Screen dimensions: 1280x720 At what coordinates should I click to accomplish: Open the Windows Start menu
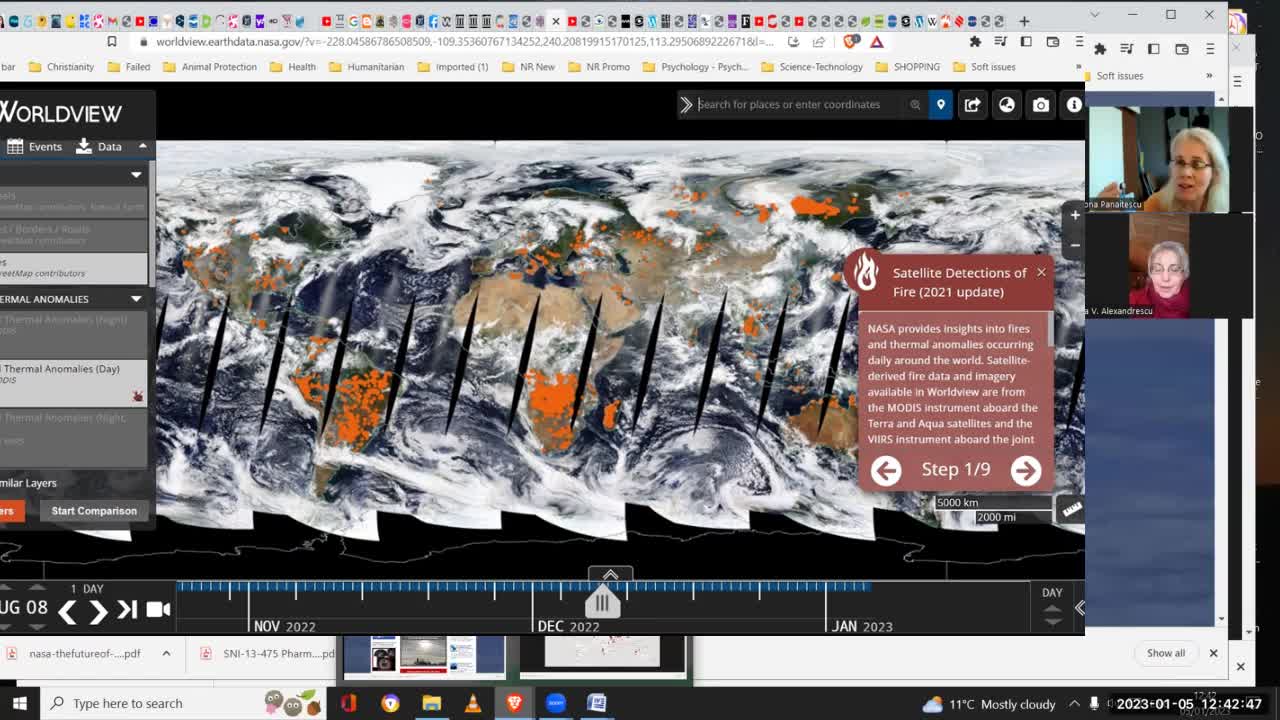pyautogui.click(x=19, y=703)
